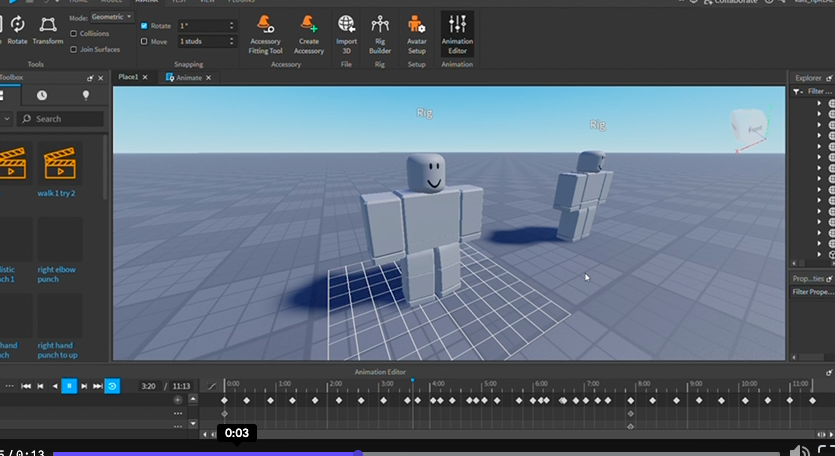This screenshot has width=835, height=456.
Task: Click the Rotate 1° increment stepper
Action: [x=231, y=26]
